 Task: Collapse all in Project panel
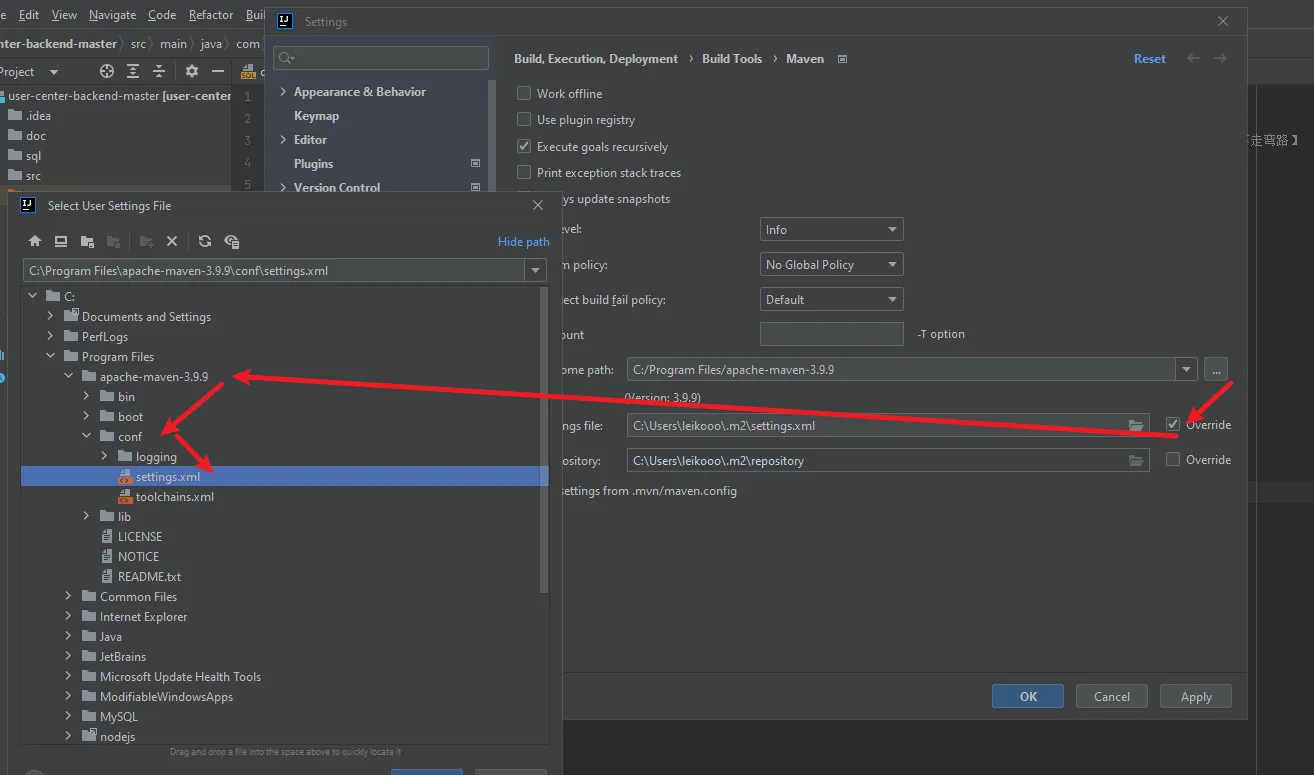click(159, 71)
